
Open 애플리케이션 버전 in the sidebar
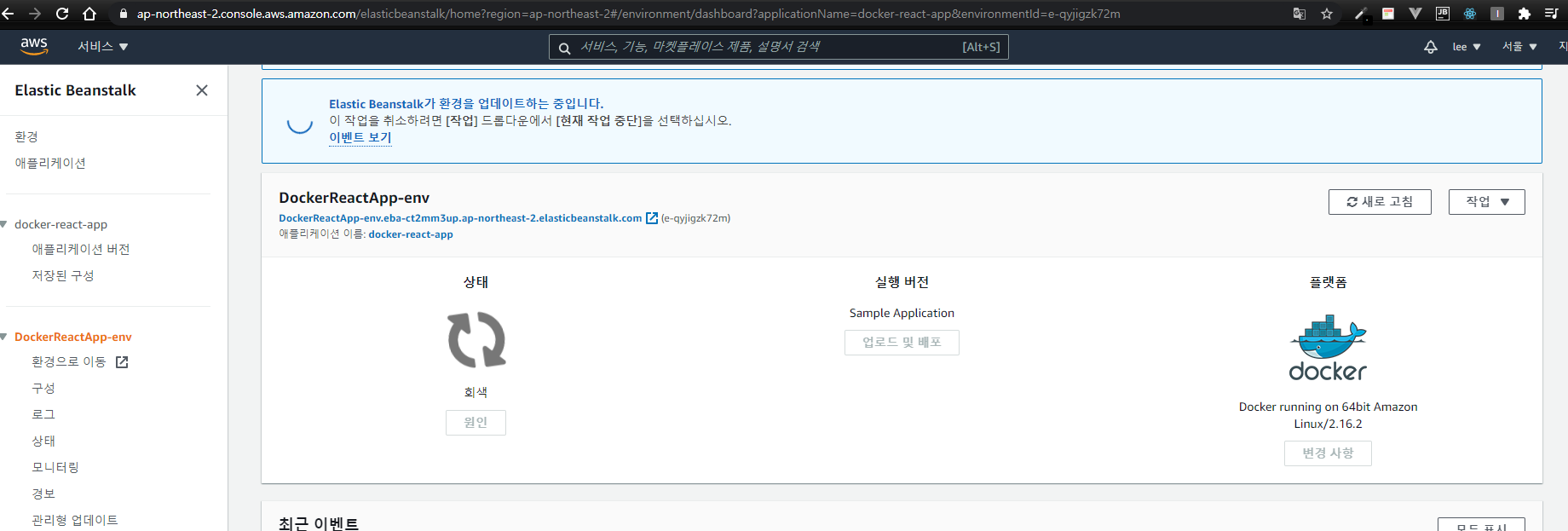pyautogui.click(x=81, y=249)
